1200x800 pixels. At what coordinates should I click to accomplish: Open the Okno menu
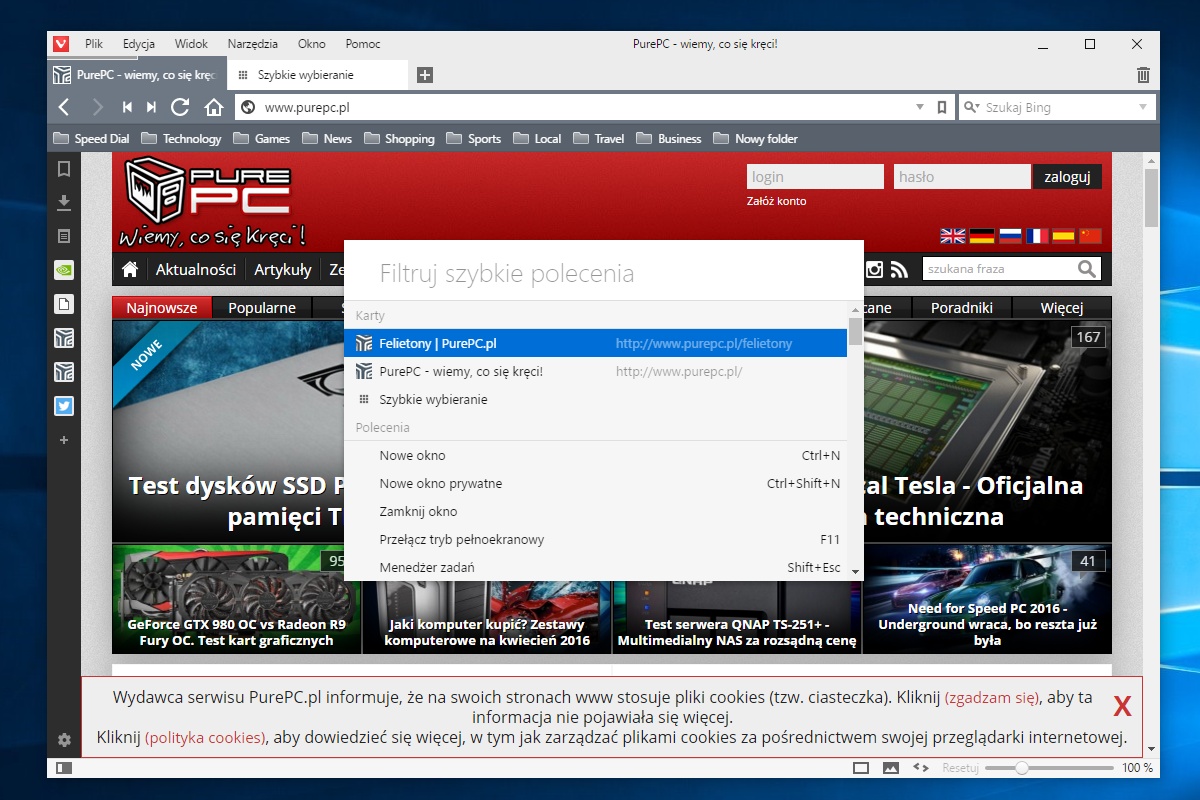click(312, 44)
